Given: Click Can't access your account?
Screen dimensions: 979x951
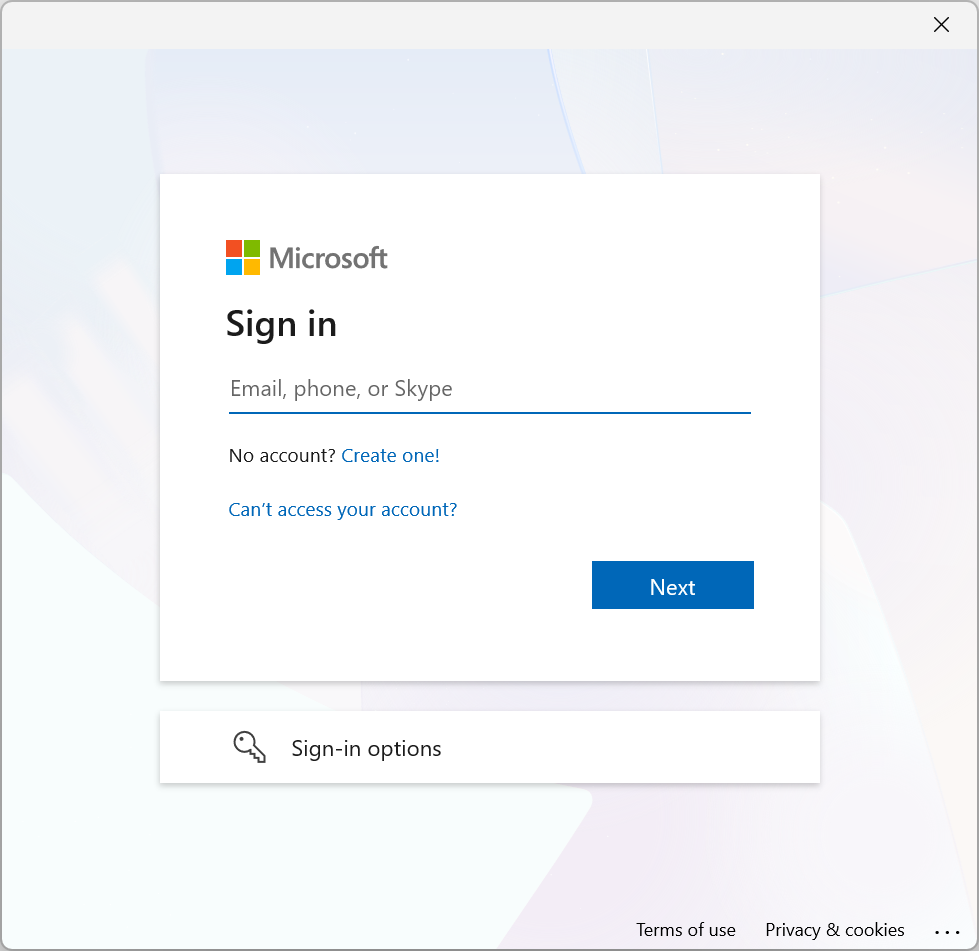Looking at the screenshot, I should point(342,509).
